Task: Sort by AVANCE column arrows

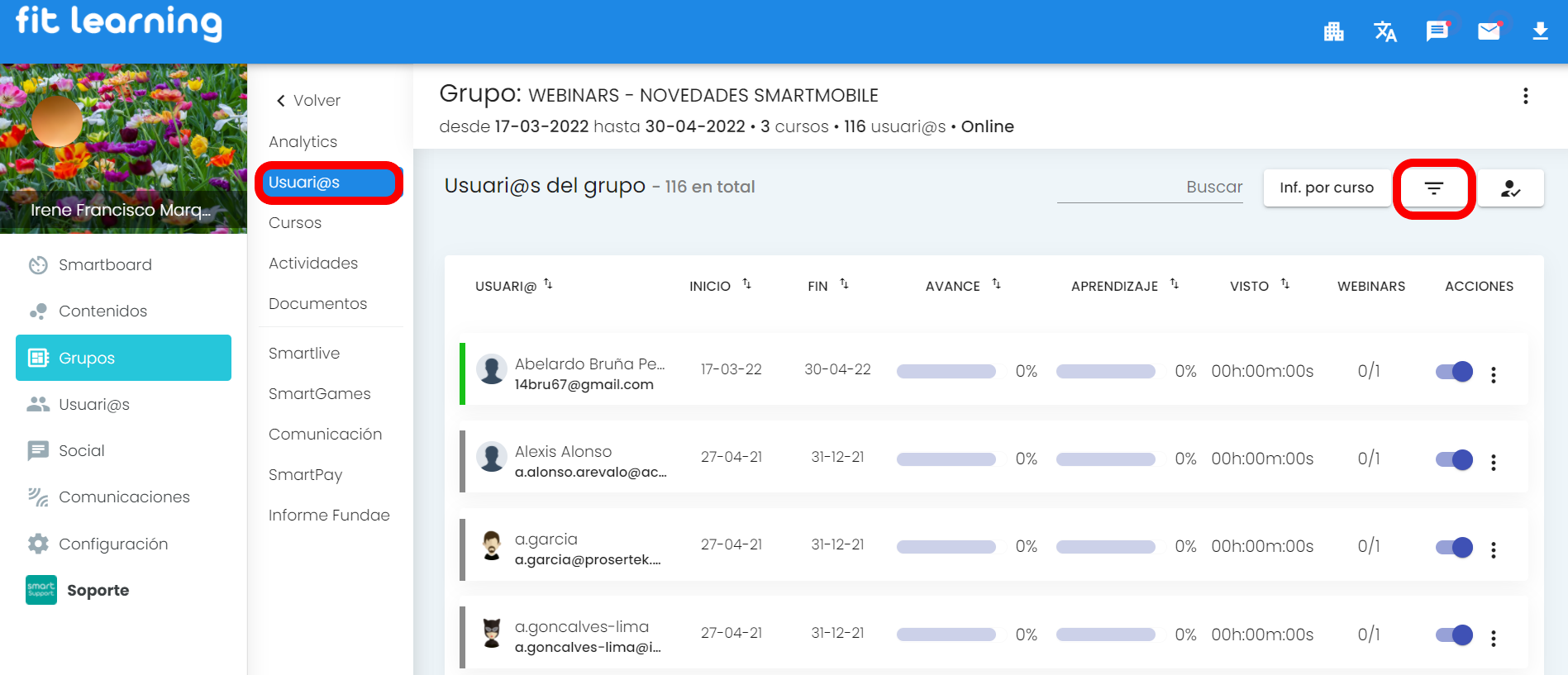Action: coord(996,284)
